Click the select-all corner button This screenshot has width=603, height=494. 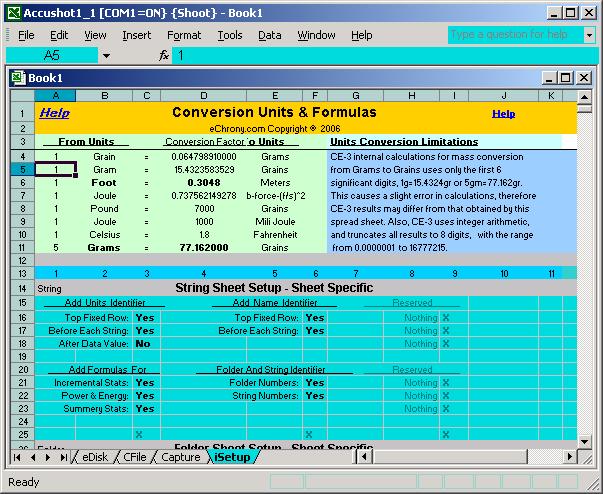22,96
